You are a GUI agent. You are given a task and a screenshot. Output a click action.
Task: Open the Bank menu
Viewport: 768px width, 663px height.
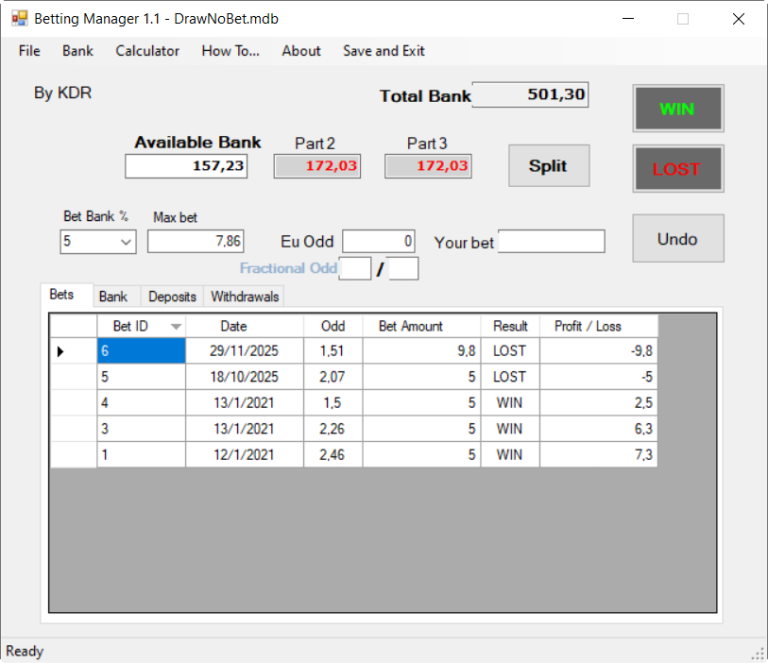[x=77, y=51]
